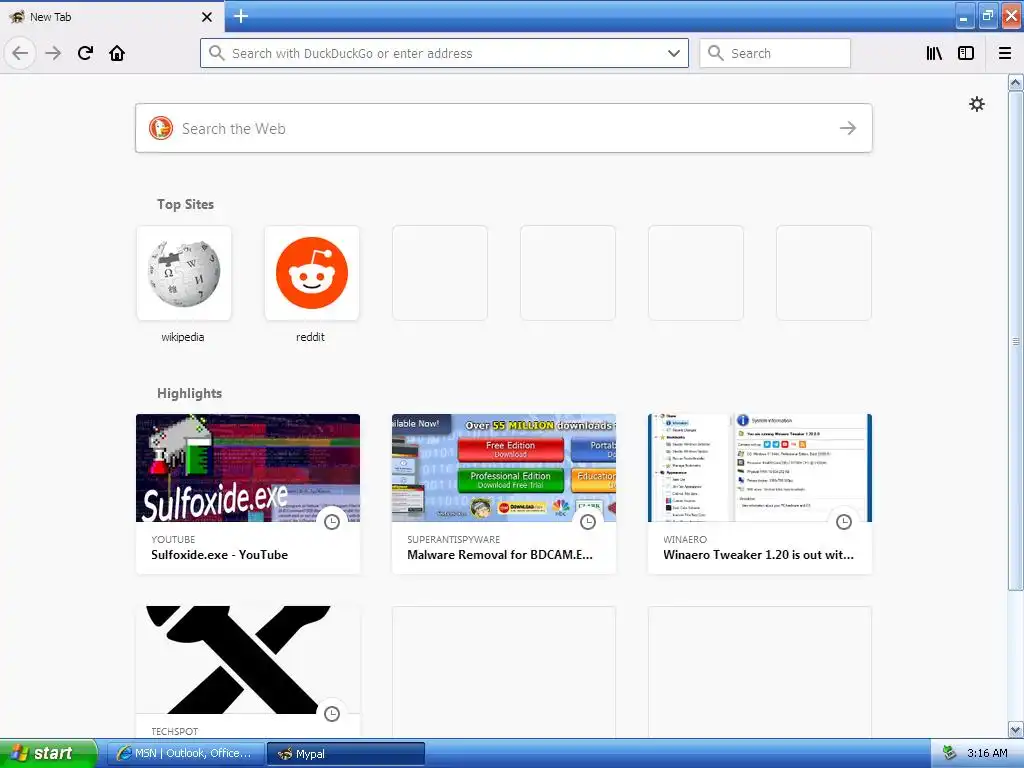
Task: Click history clock icon on TechSpot card
Action: (x=332, y=714)
